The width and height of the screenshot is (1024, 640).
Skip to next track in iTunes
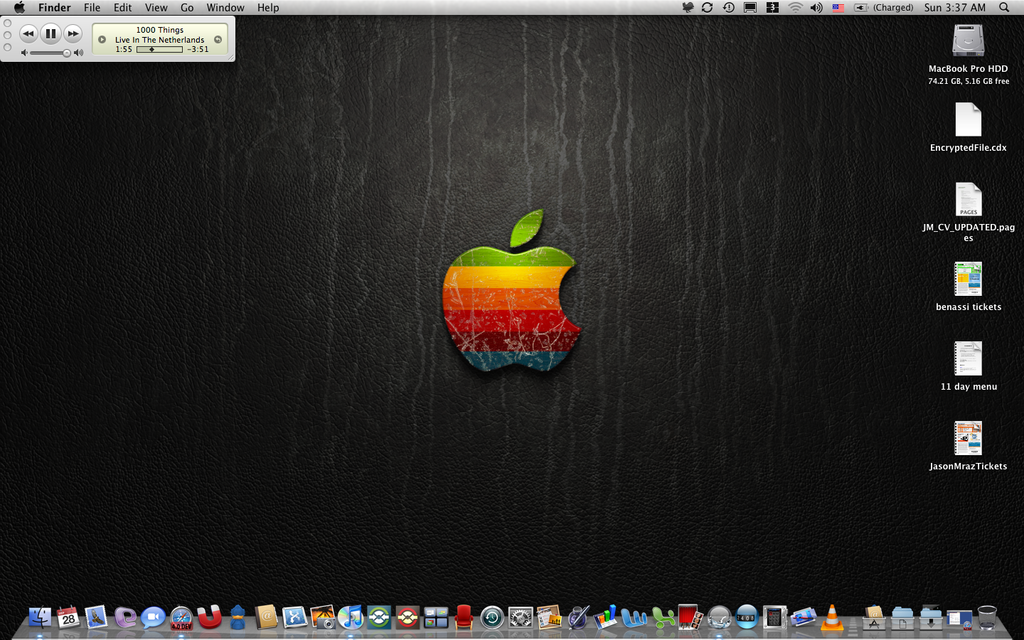(x=72, y=33)
